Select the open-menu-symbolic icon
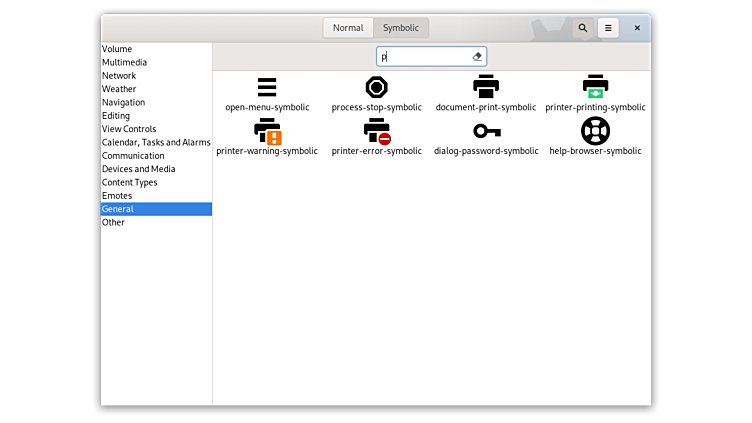 267,88
